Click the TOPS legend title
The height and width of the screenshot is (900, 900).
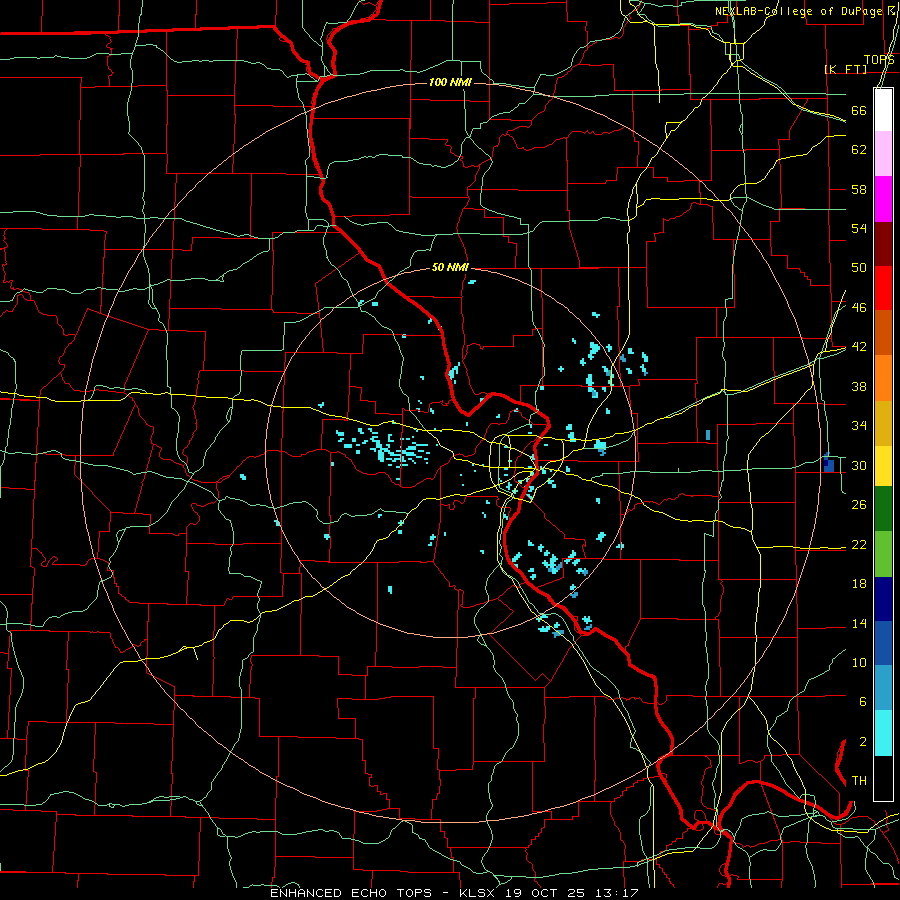(879, 60)
